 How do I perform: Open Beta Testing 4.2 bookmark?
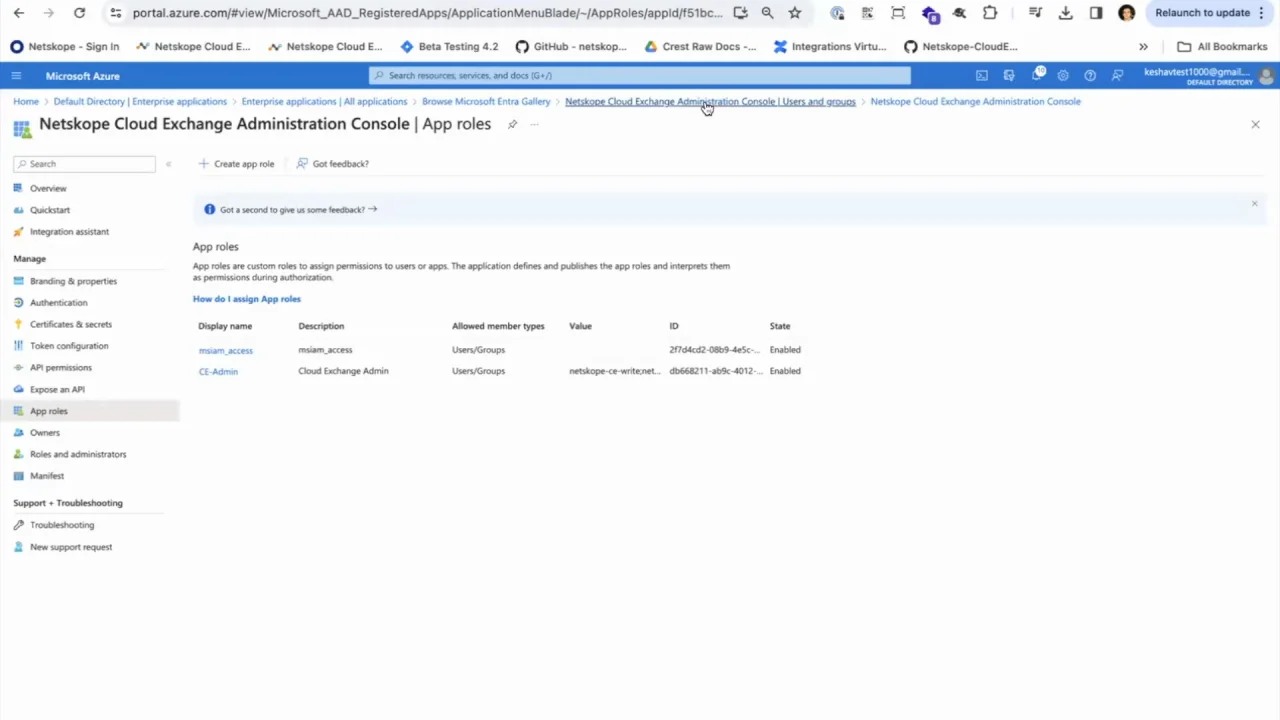448,46
